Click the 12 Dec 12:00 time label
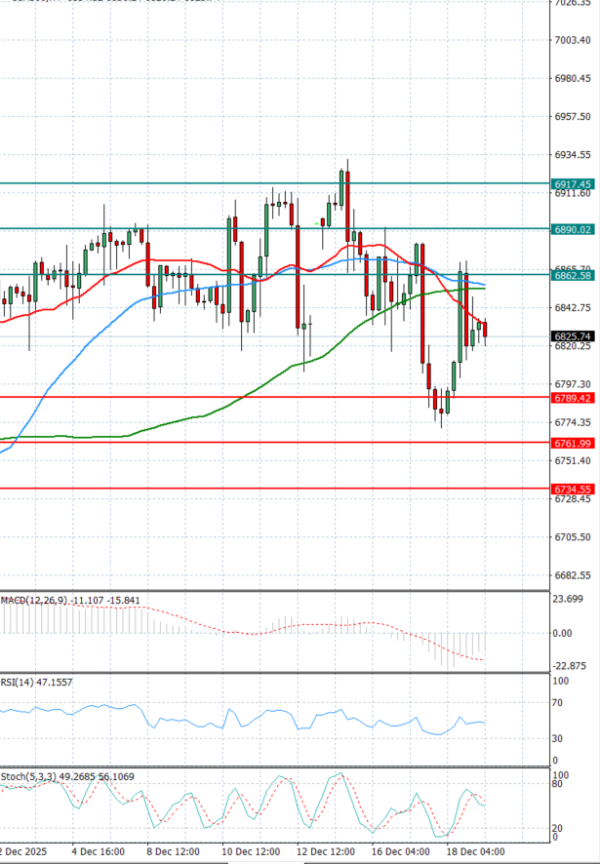600x864 pixels. [x=326, y=852]
